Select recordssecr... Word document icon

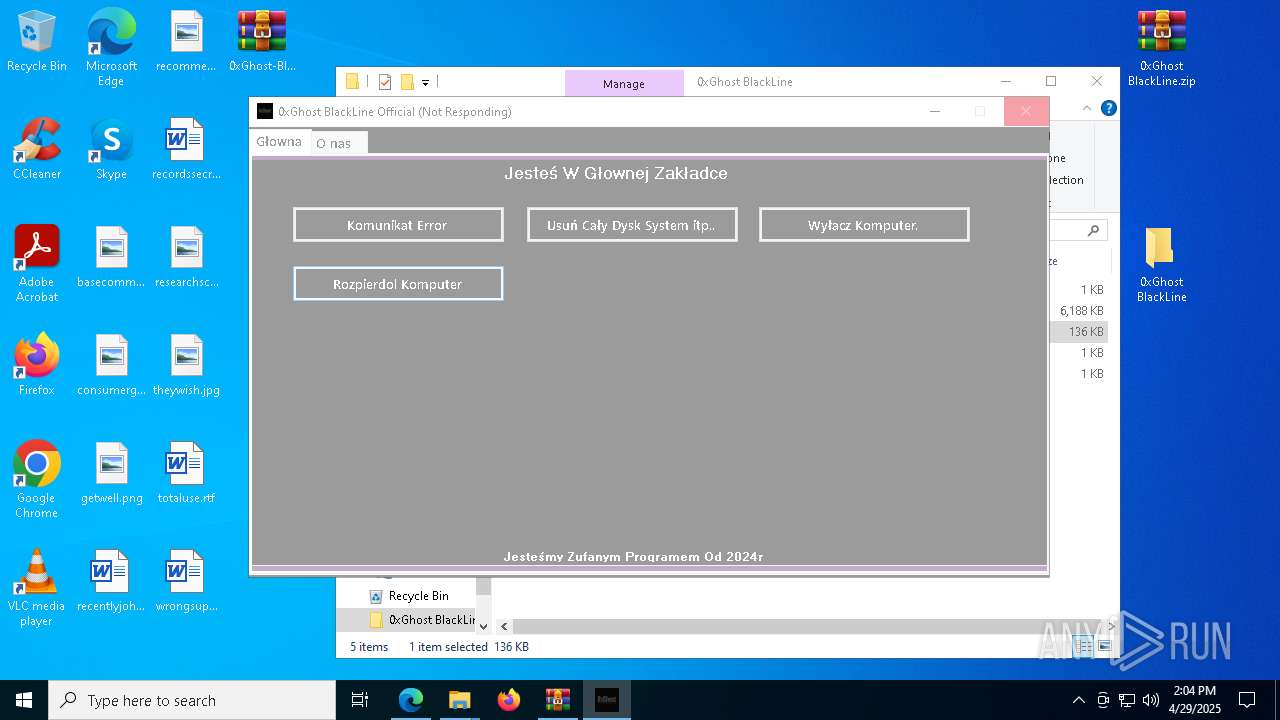[186, 149]
